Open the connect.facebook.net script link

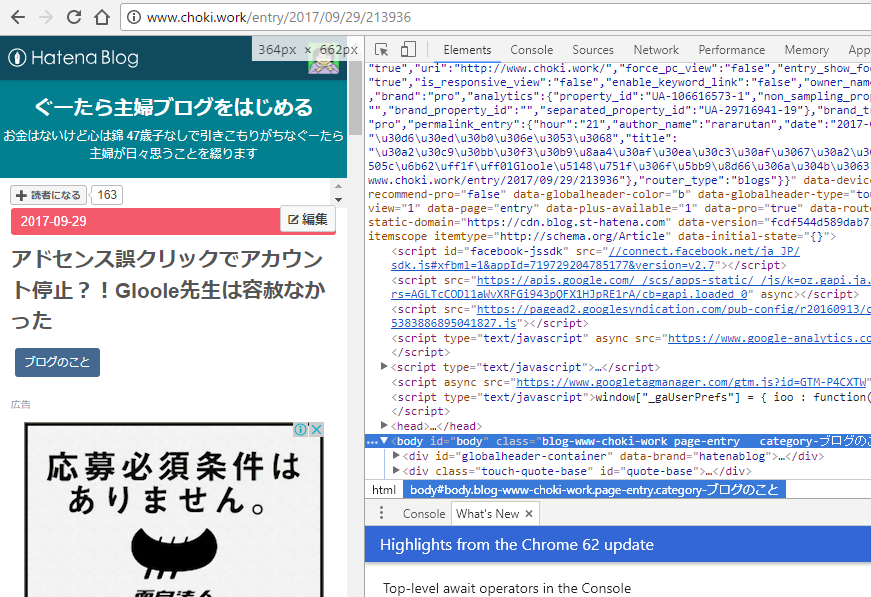(x=595, y=258)
